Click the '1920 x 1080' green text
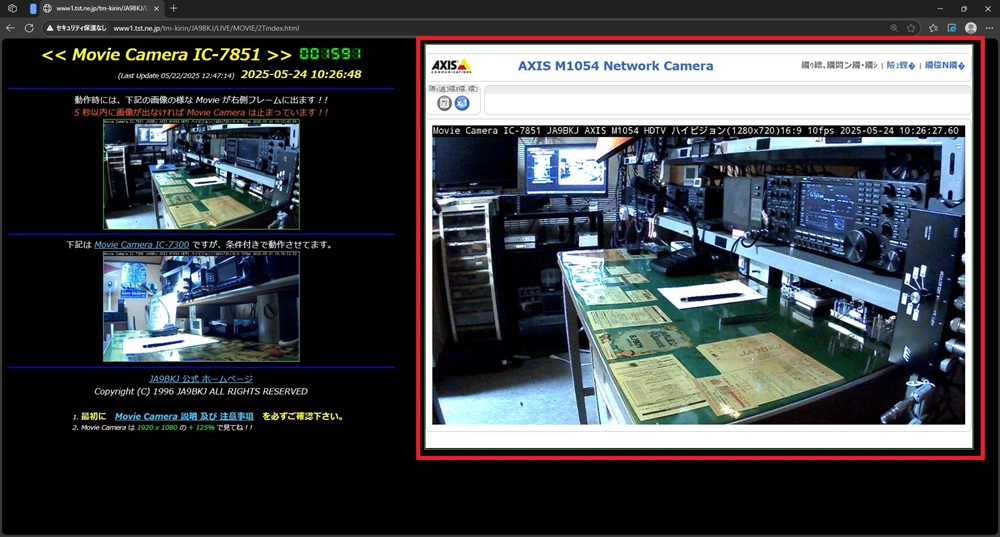This screenshot has height=537, width=1000. pyautogui.click(x=157, y=427)
